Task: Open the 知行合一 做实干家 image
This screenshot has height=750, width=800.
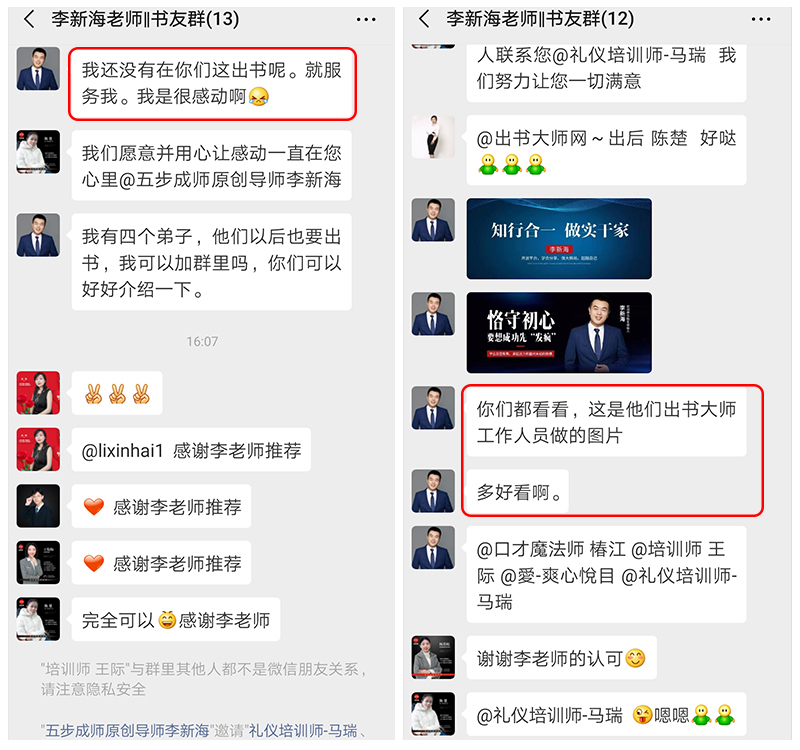Action: pos(559,239)
